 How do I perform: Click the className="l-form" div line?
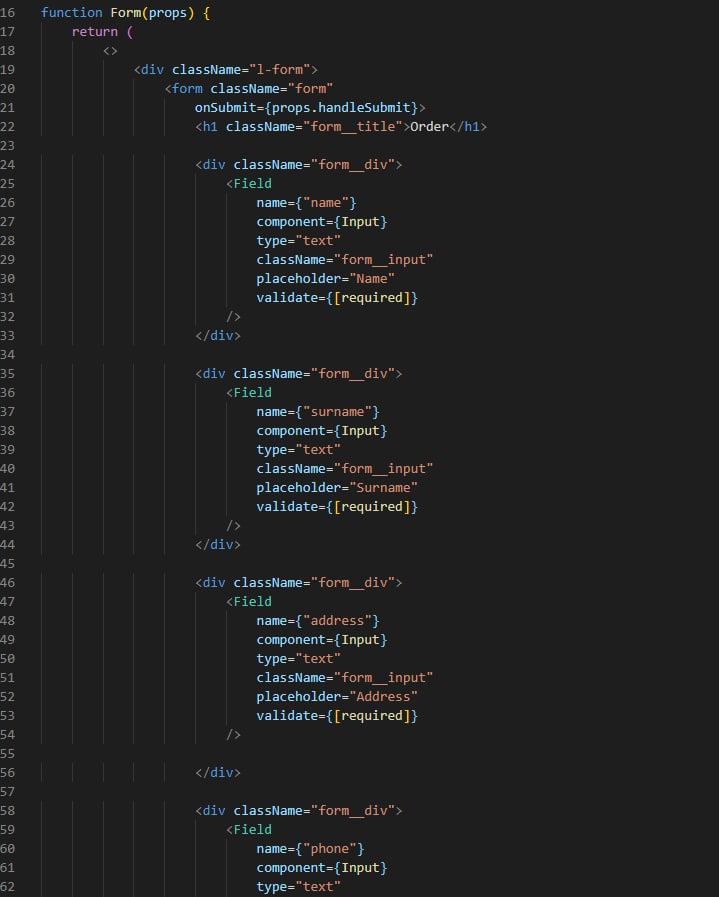tap(226, 69)
